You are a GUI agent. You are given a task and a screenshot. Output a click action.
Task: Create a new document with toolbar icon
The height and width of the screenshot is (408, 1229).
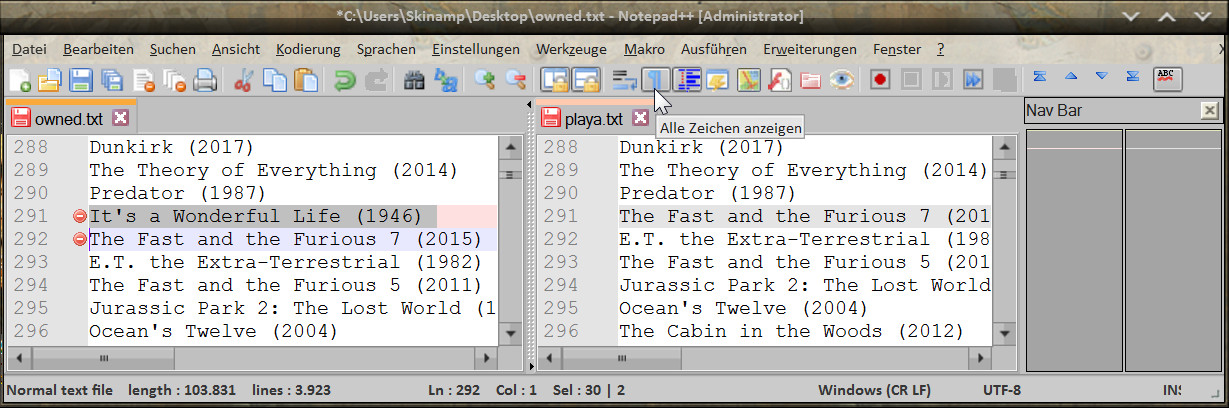(19, 80)
